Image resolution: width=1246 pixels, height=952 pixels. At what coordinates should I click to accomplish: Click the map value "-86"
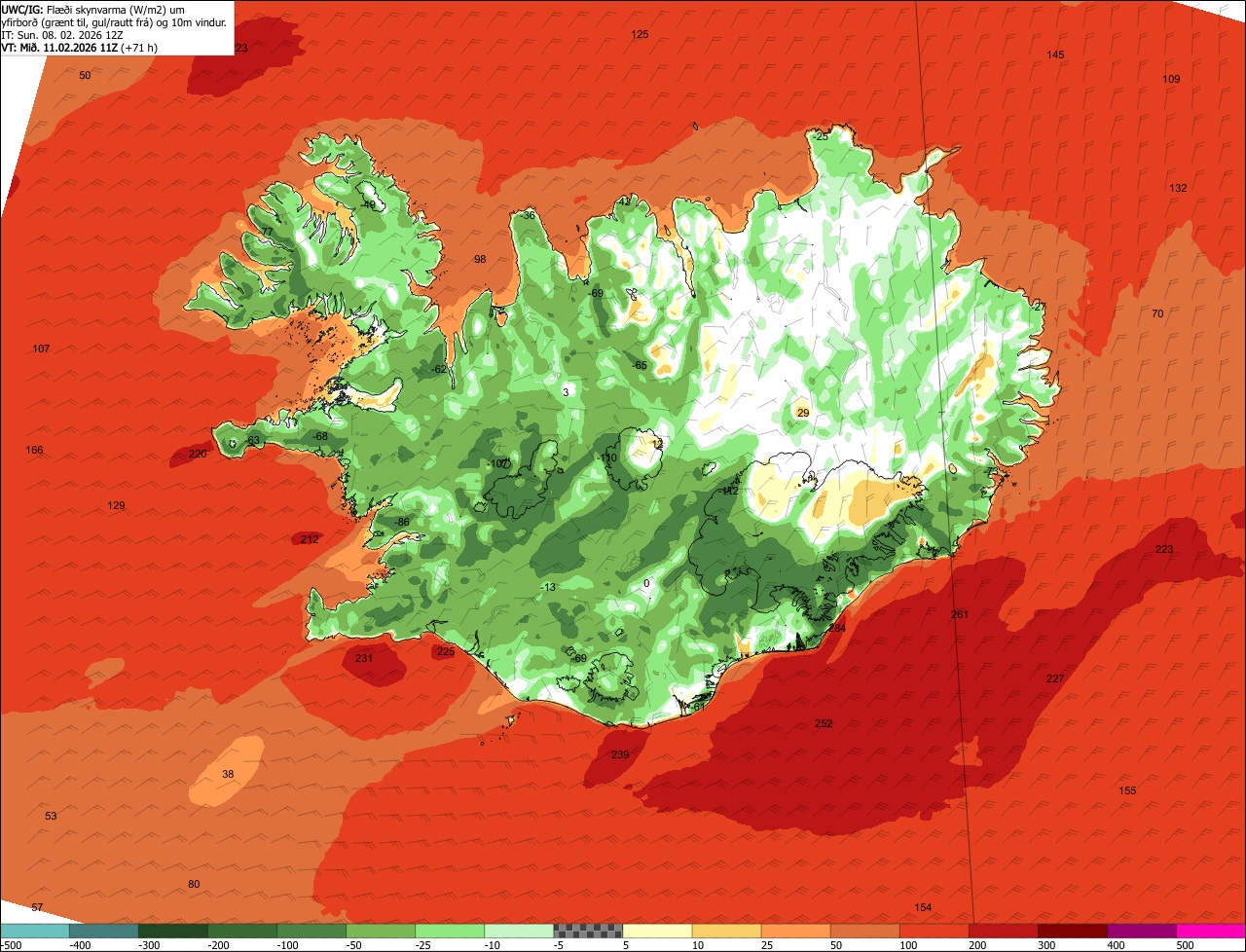pos(401,523)
